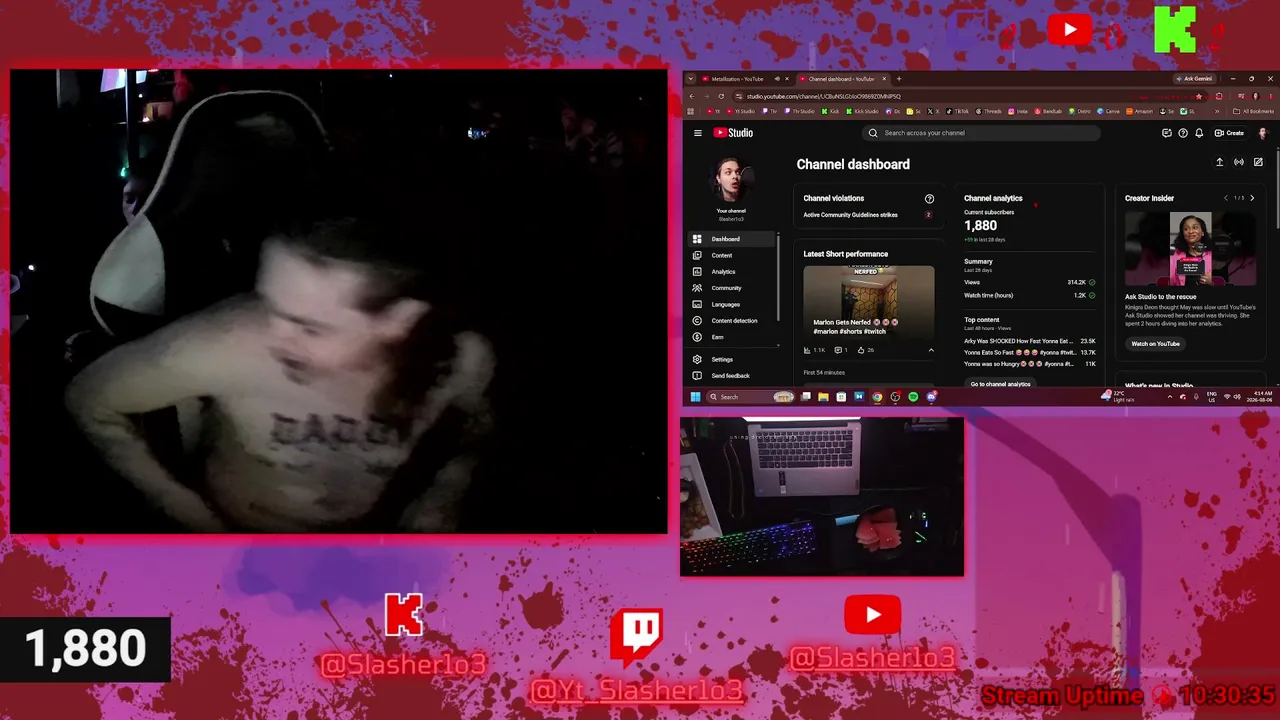Open the TikTok bookmark
The width and height of the screenshot is (1280, 720).
click(x=958, y=111)
